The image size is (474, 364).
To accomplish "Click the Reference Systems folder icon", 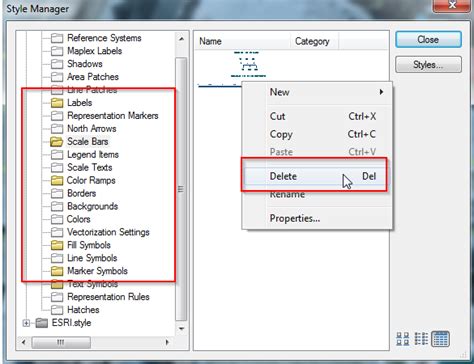I will tap(57, 38).
